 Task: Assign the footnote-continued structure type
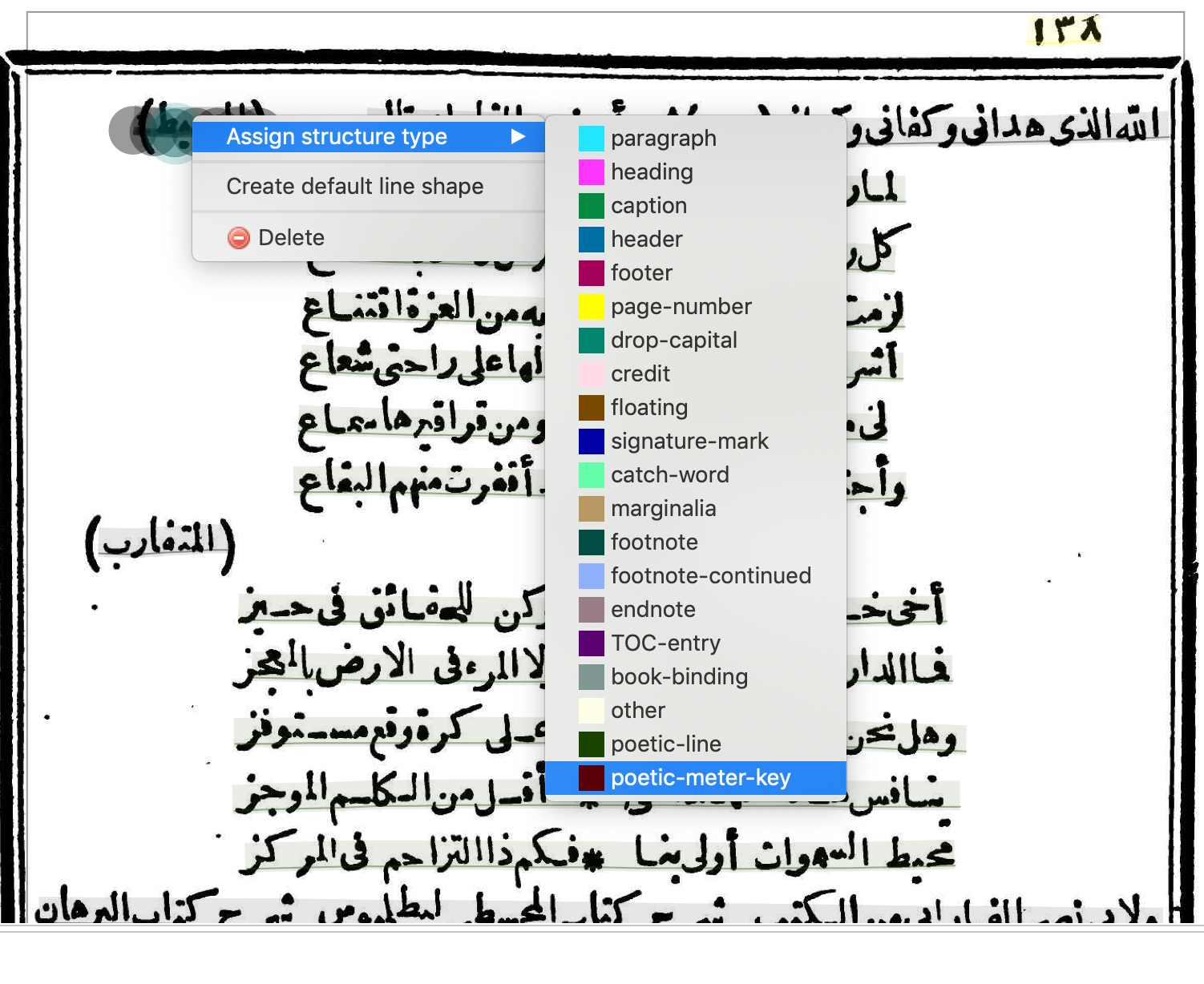tap(696, 576)
